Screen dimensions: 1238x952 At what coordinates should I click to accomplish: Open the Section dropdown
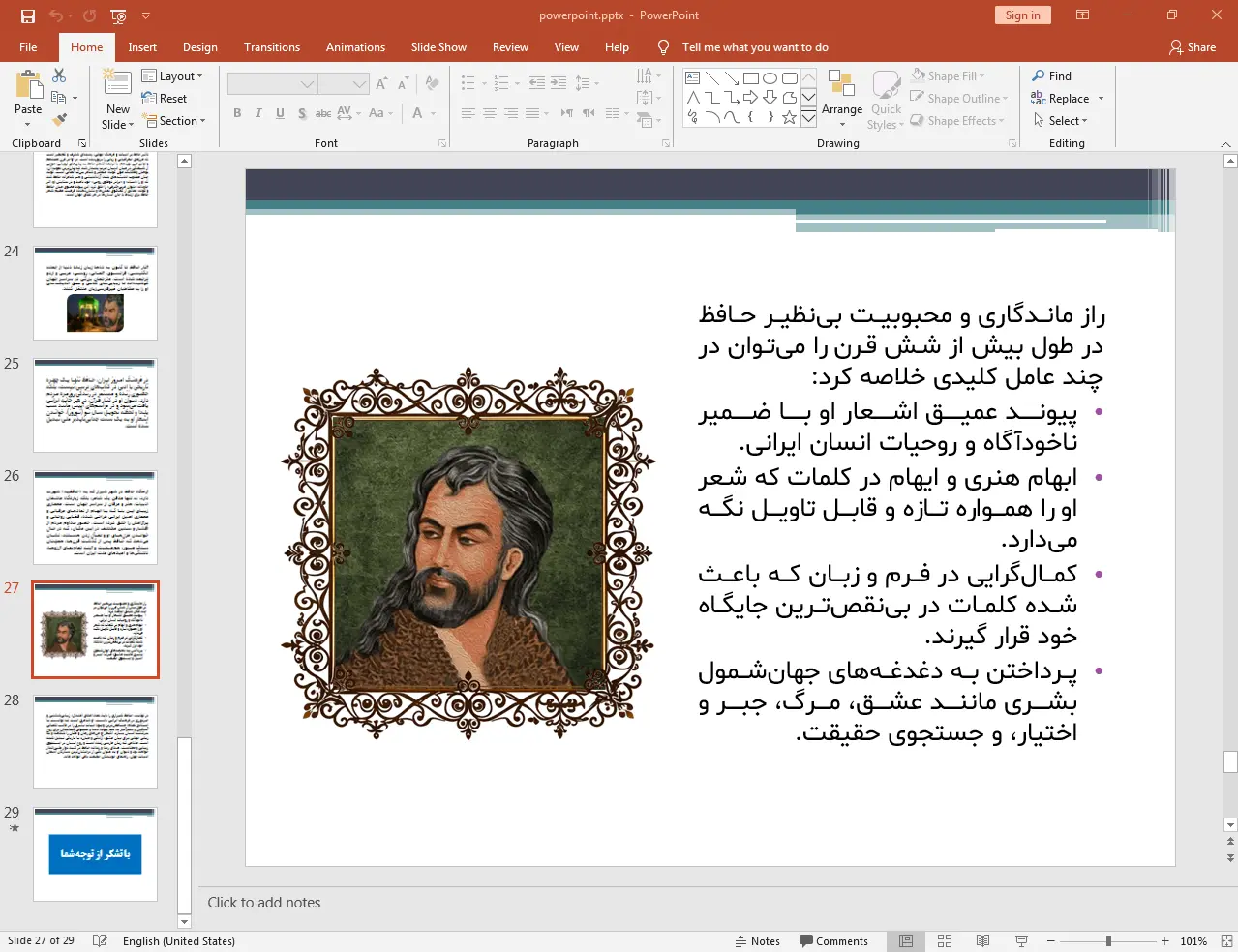pyautogui.click(x=174, y=121)
